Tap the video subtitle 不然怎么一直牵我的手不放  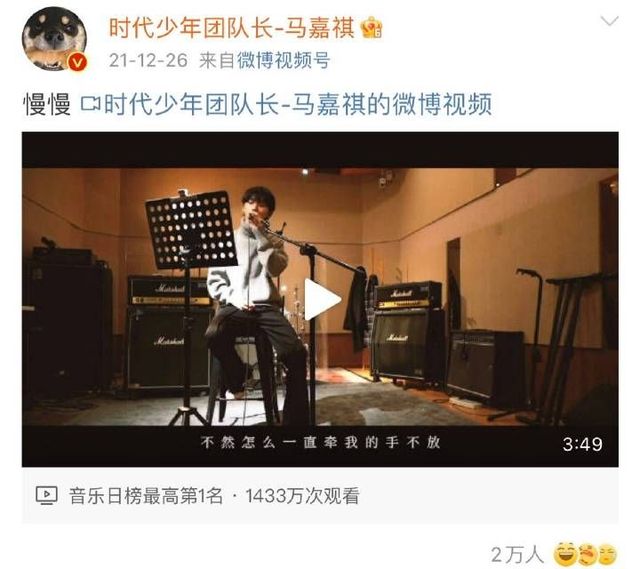[320, 442]
